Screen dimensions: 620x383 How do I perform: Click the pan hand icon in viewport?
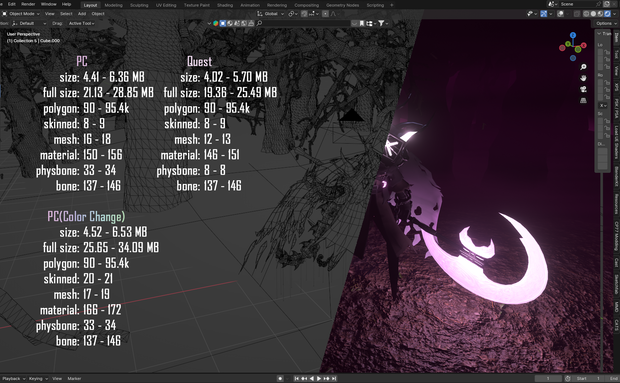[583, 78]
